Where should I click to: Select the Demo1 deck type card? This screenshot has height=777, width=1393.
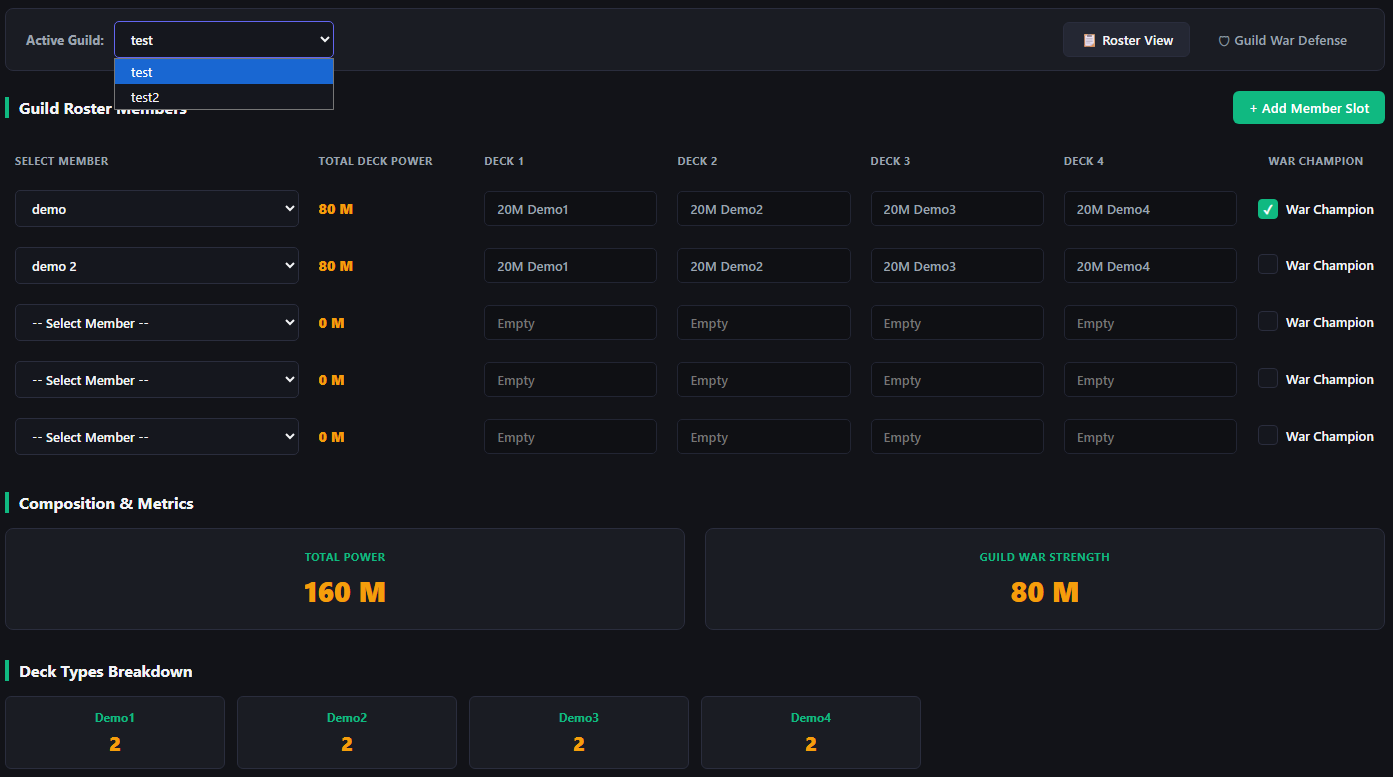[x=115, y=733]
